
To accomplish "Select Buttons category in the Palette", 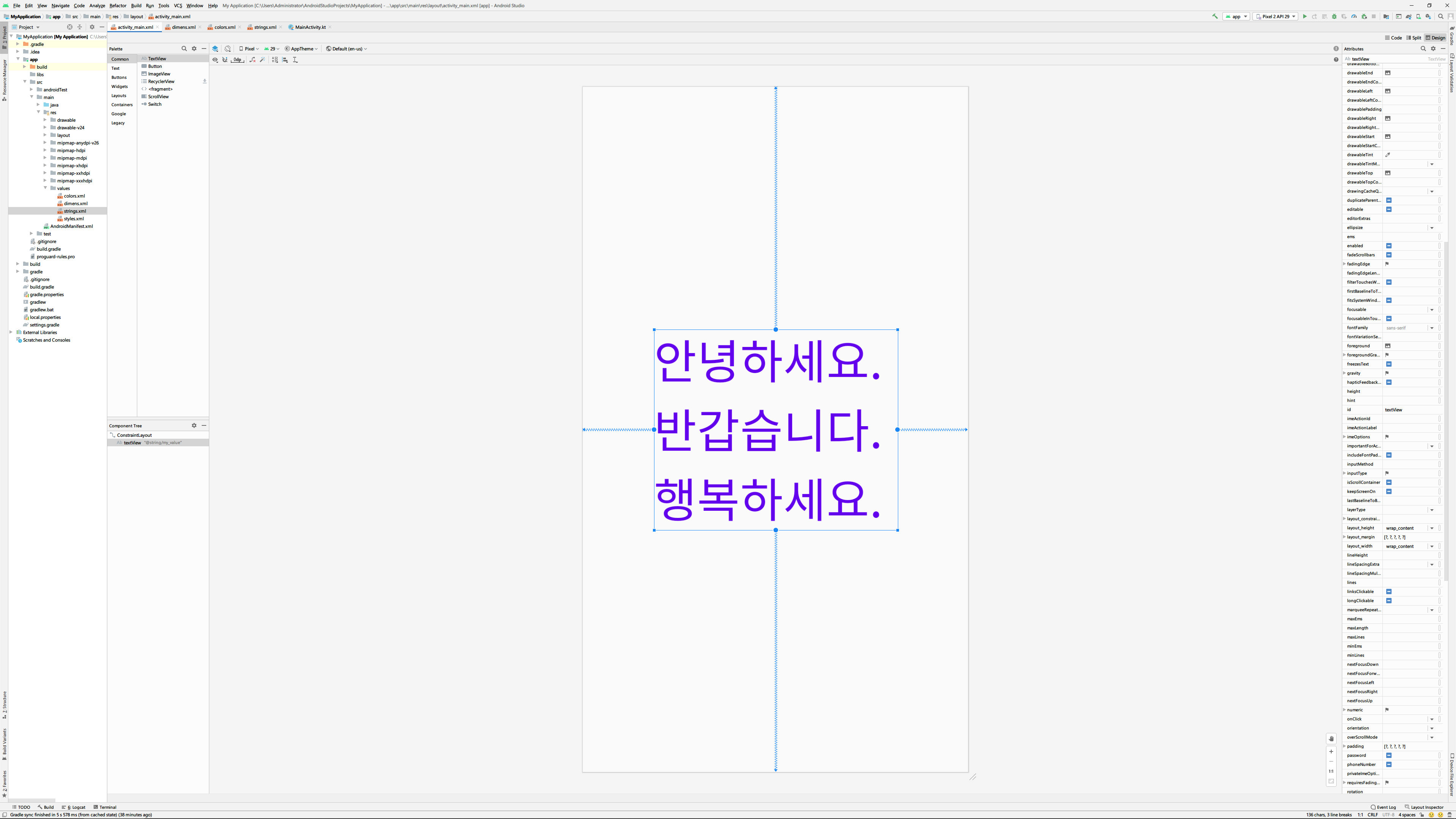I will 119,77.
